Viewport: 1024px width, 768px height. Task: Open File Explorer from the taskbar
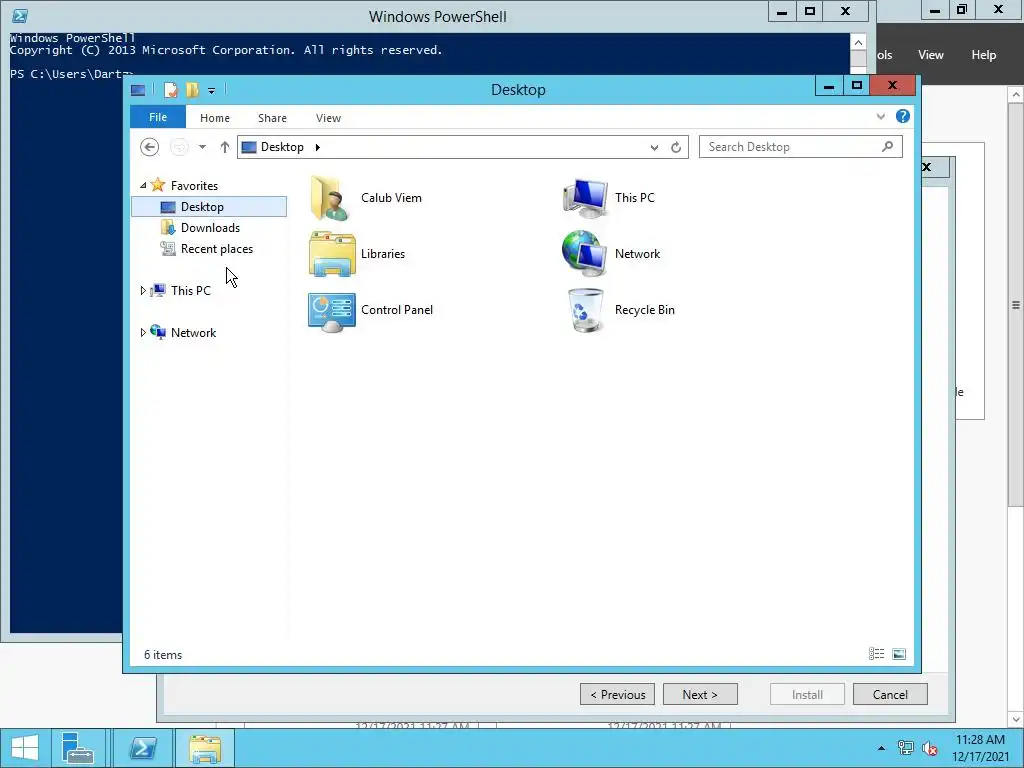click(x=204, y=748)
